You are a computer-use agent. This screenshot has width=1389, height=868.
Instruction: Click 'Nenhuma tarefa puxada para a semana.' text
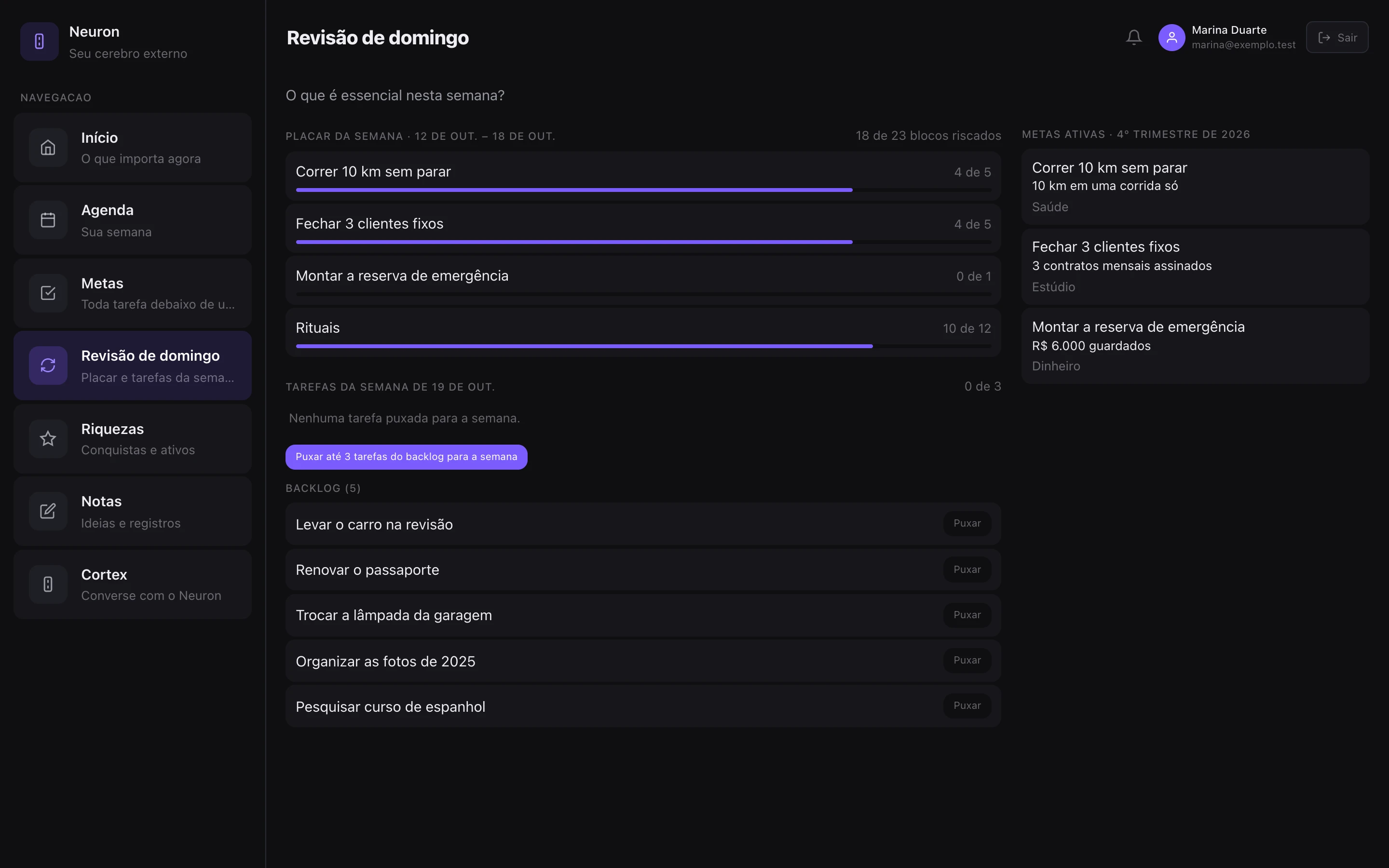pos(405,419)
